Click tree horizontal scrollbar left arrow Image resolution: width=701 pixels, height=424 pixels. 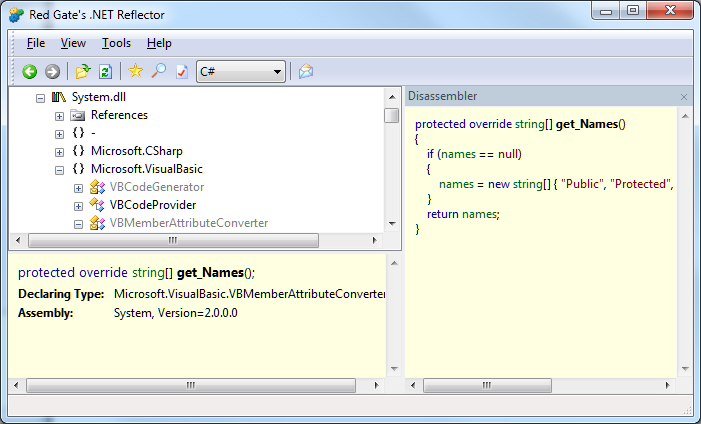click(x=18, y=241)
